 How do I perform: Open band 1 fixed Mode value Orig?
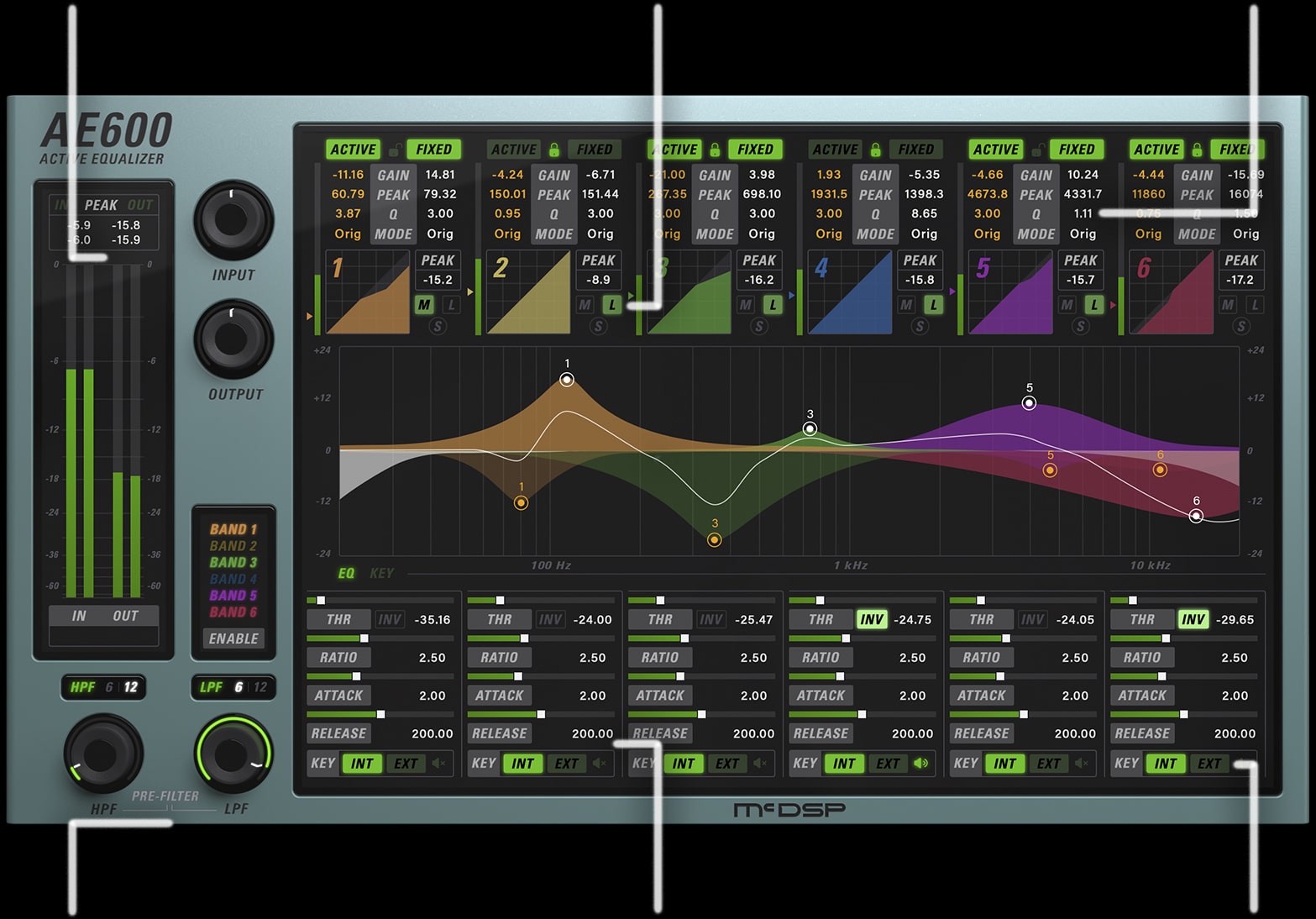click(x=440, y=234)
